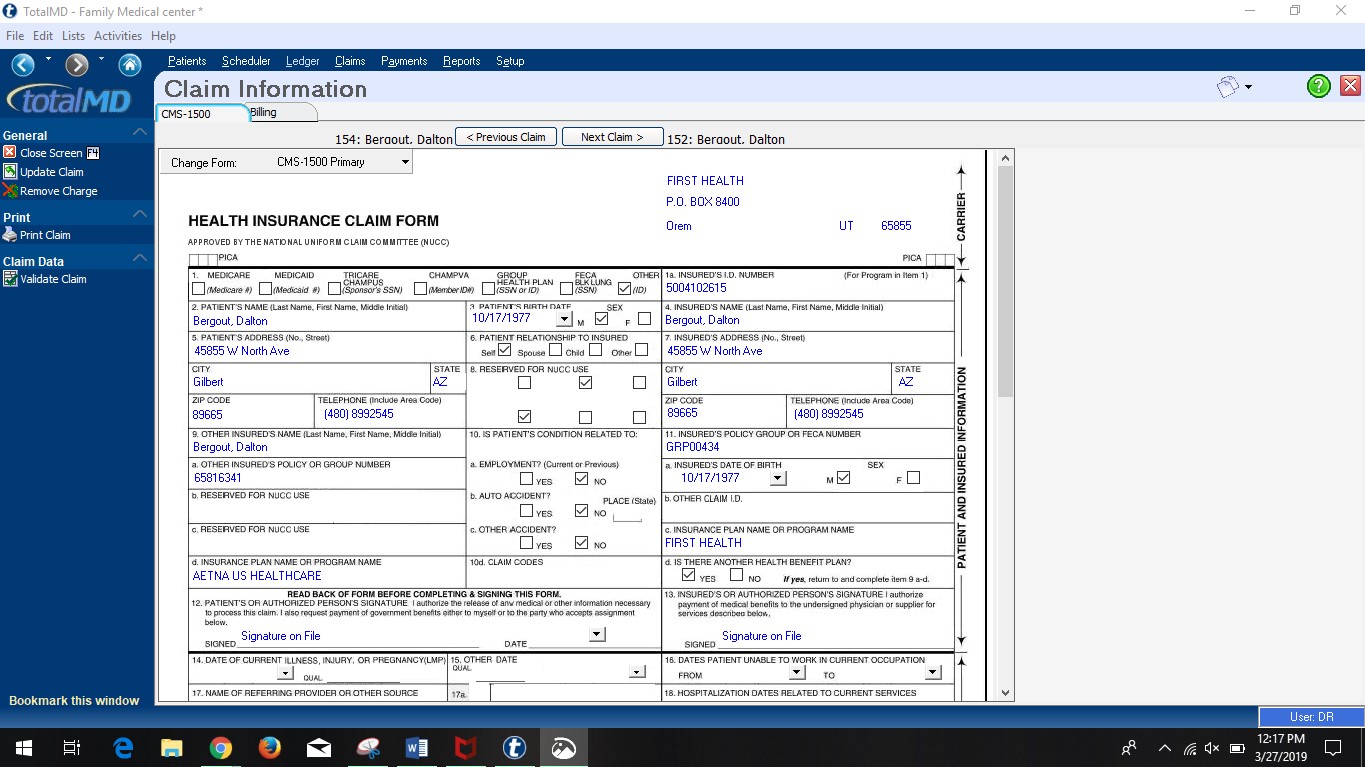Click the volume muted tray icon
Viewport: 1365px width, 767px height.
(x=1212, y=747)
